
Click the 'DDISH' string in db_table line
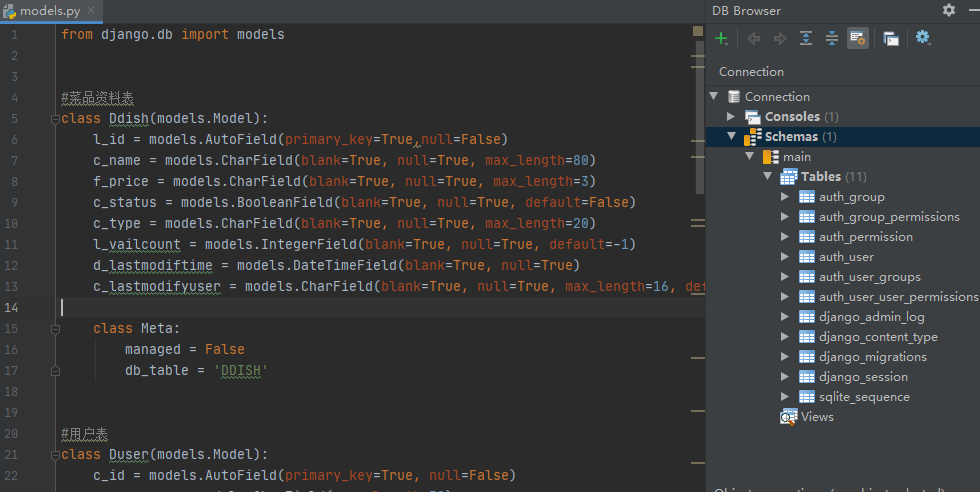(x=241, y=371)
